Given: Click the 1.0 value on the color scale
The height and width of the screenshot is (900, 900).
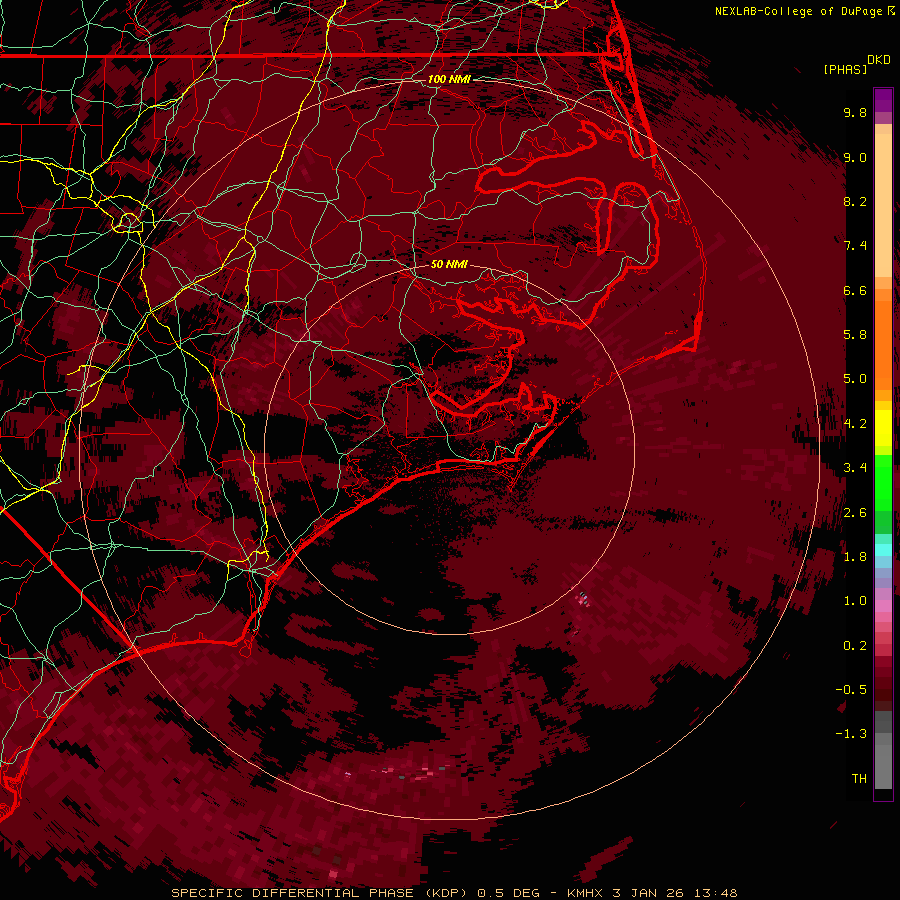Looking at the screenshot, I should [x=855, y=601].
